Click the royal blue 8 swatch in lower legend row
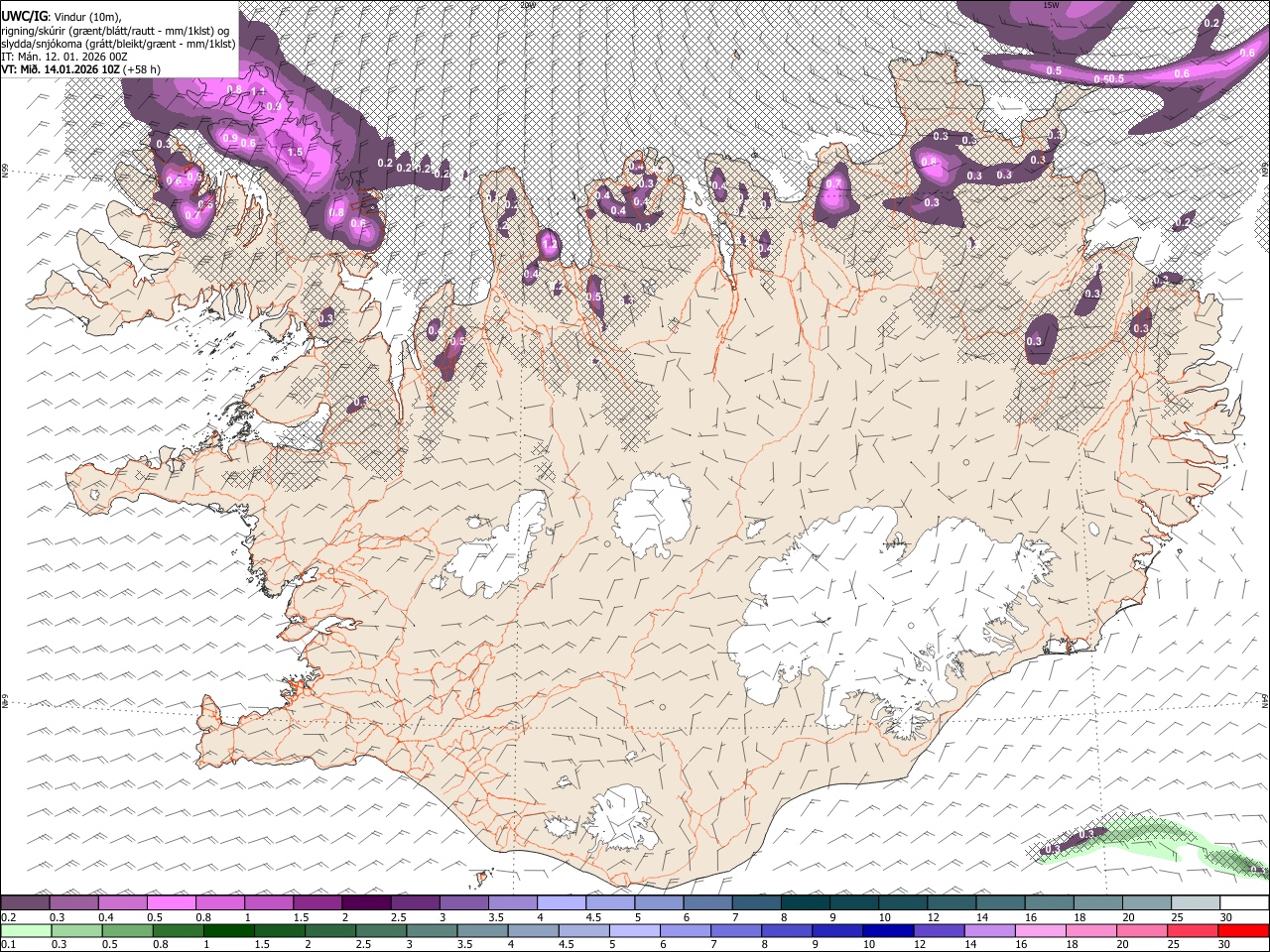 coord(786,931)
